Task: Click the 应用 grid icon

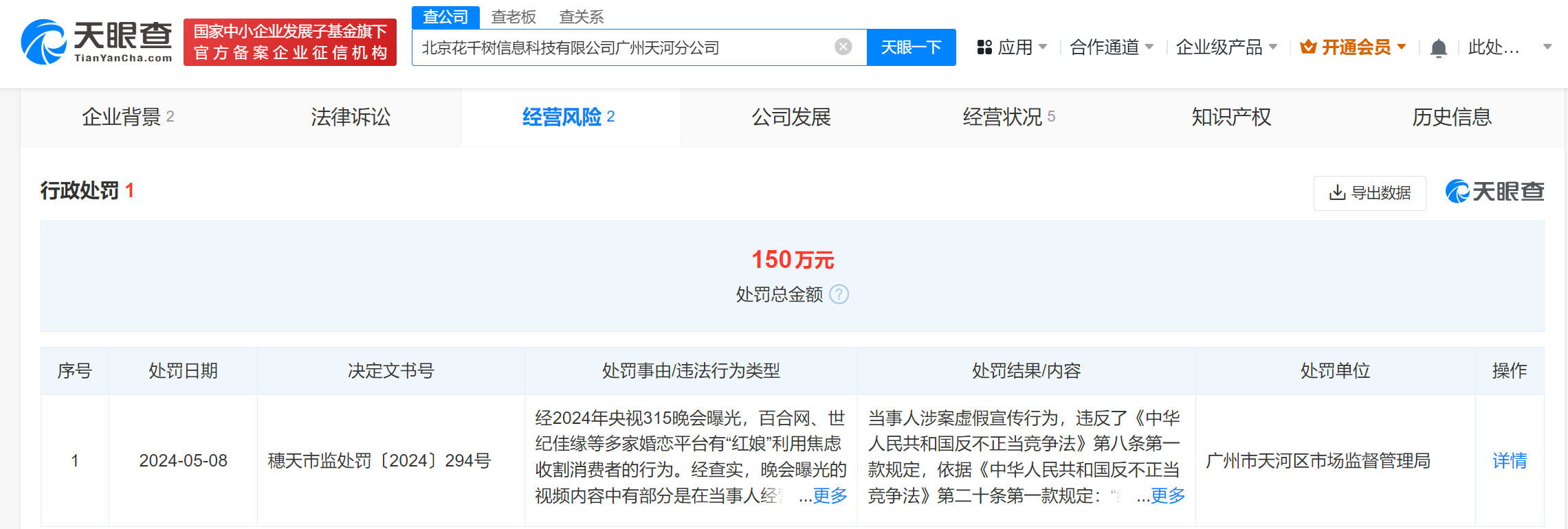Action: point(984,47)
